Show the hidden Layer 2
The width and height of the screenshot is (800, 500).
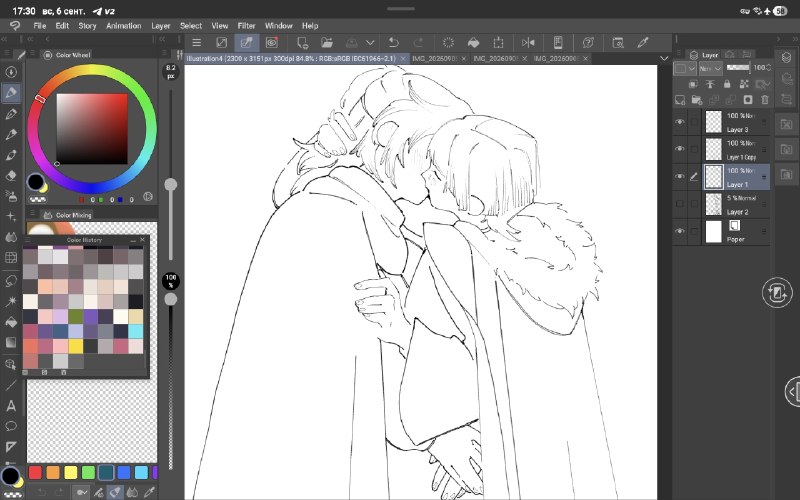tap(679, 204)
